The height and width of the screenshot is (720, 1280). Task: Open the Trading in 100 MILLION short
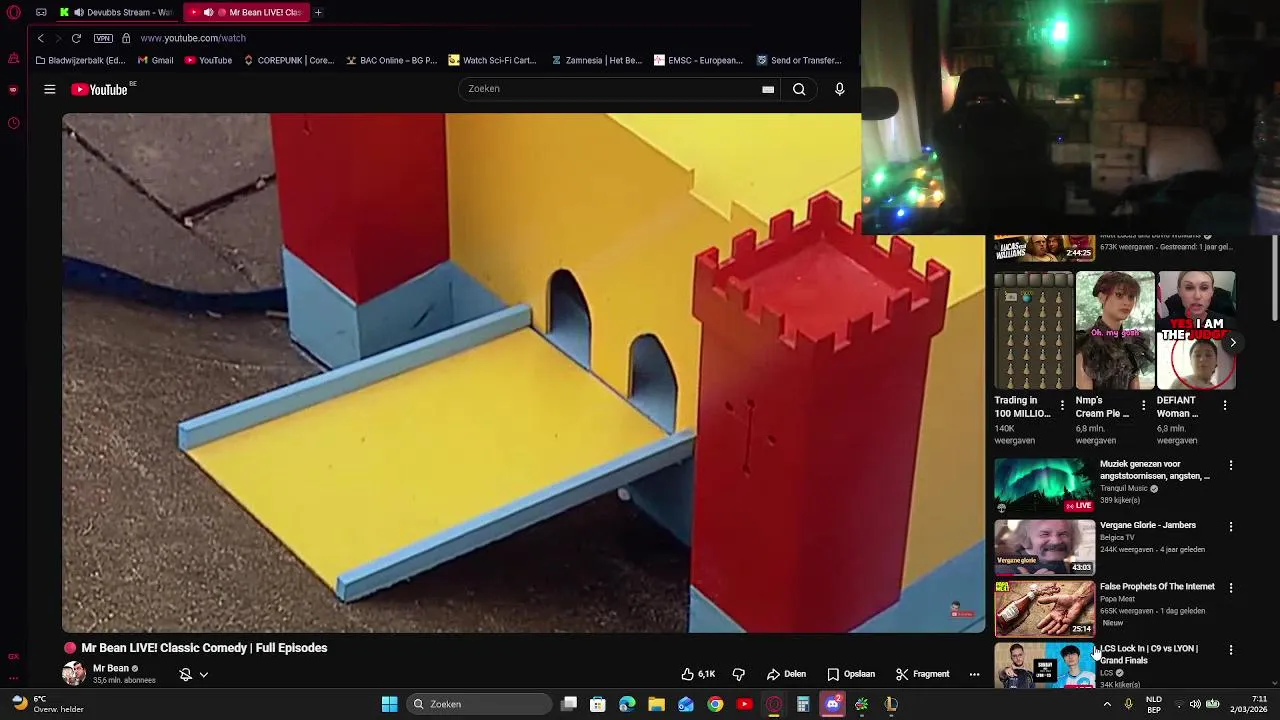tap(1034, 330)
